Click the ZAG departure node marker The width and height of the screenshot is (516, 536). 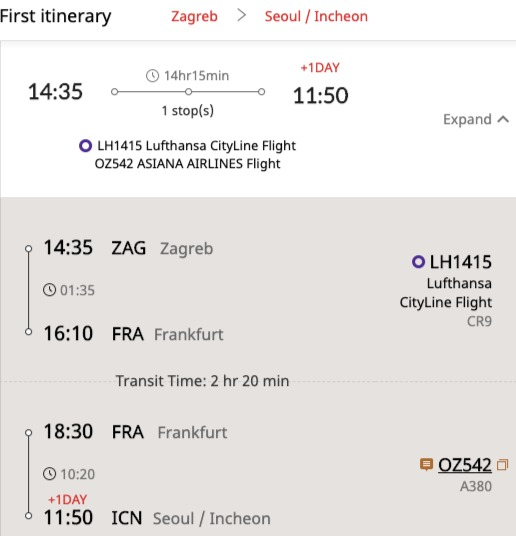29,249
